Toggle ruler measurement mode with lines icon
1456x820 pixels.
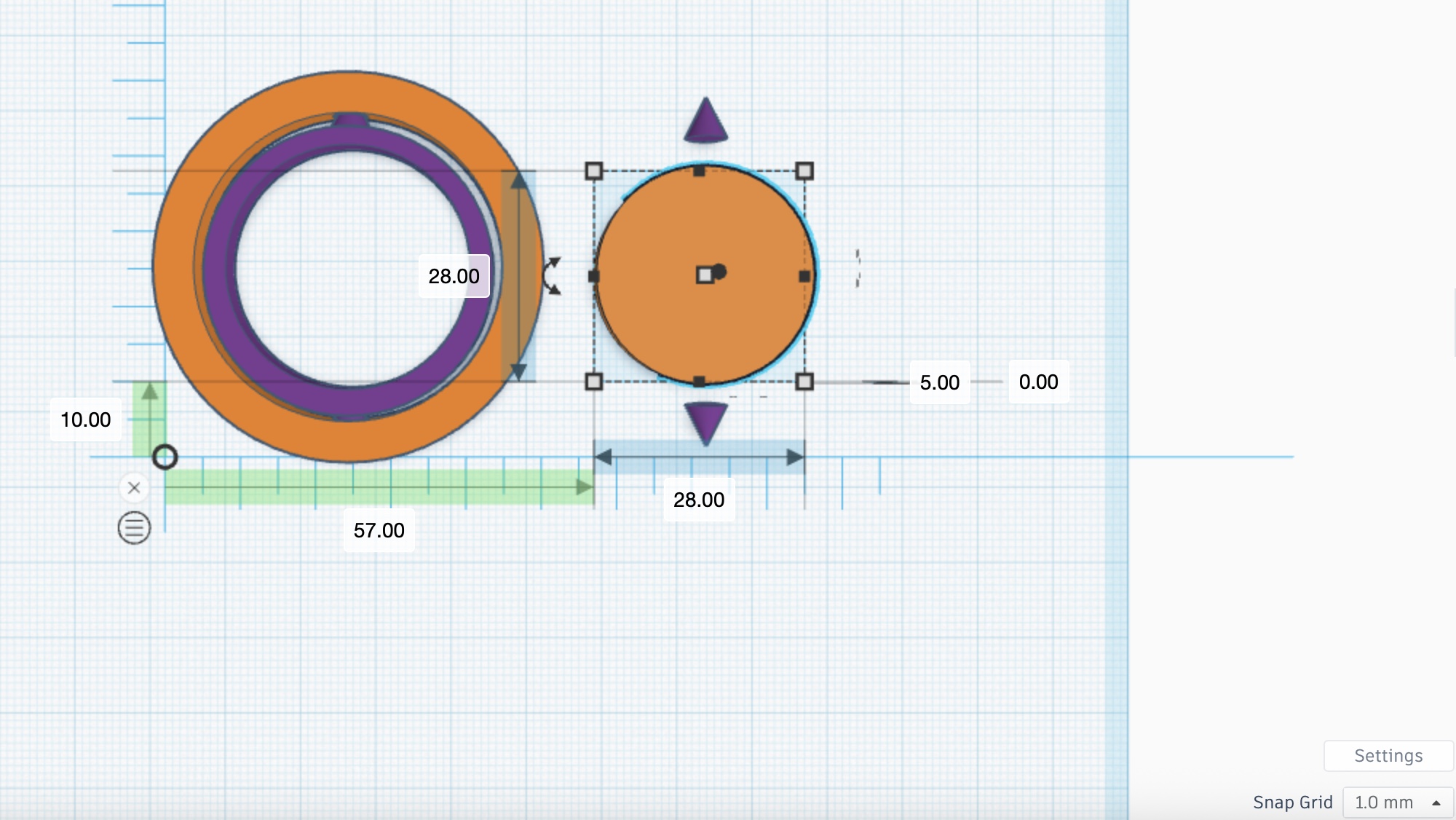coord(134,528)
